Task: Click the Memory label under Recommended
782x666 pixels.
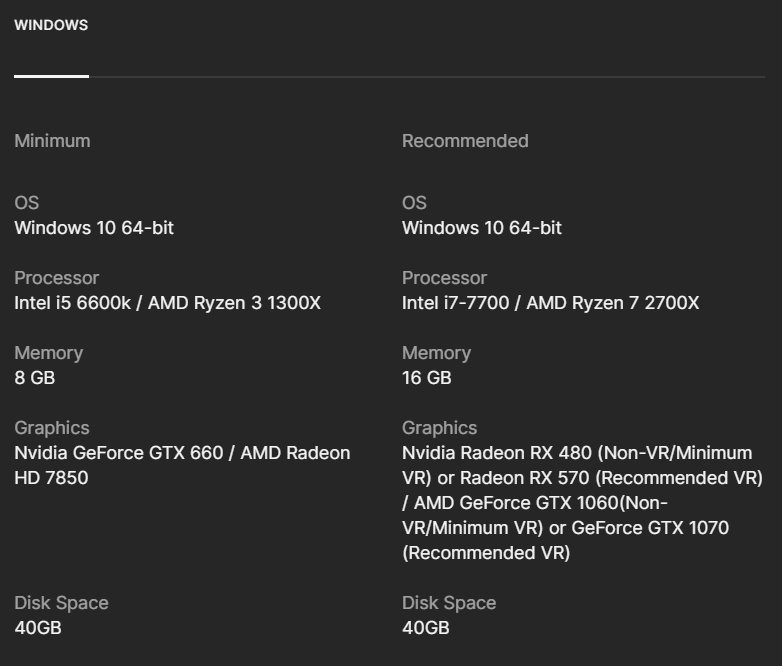Action: (436, 353)
